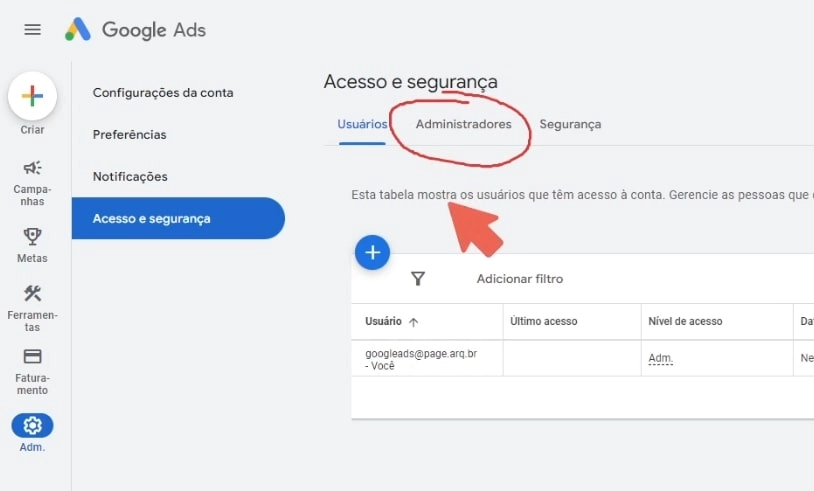Open Faturamento card icon
814x491 pixels.
coord(32,357)
